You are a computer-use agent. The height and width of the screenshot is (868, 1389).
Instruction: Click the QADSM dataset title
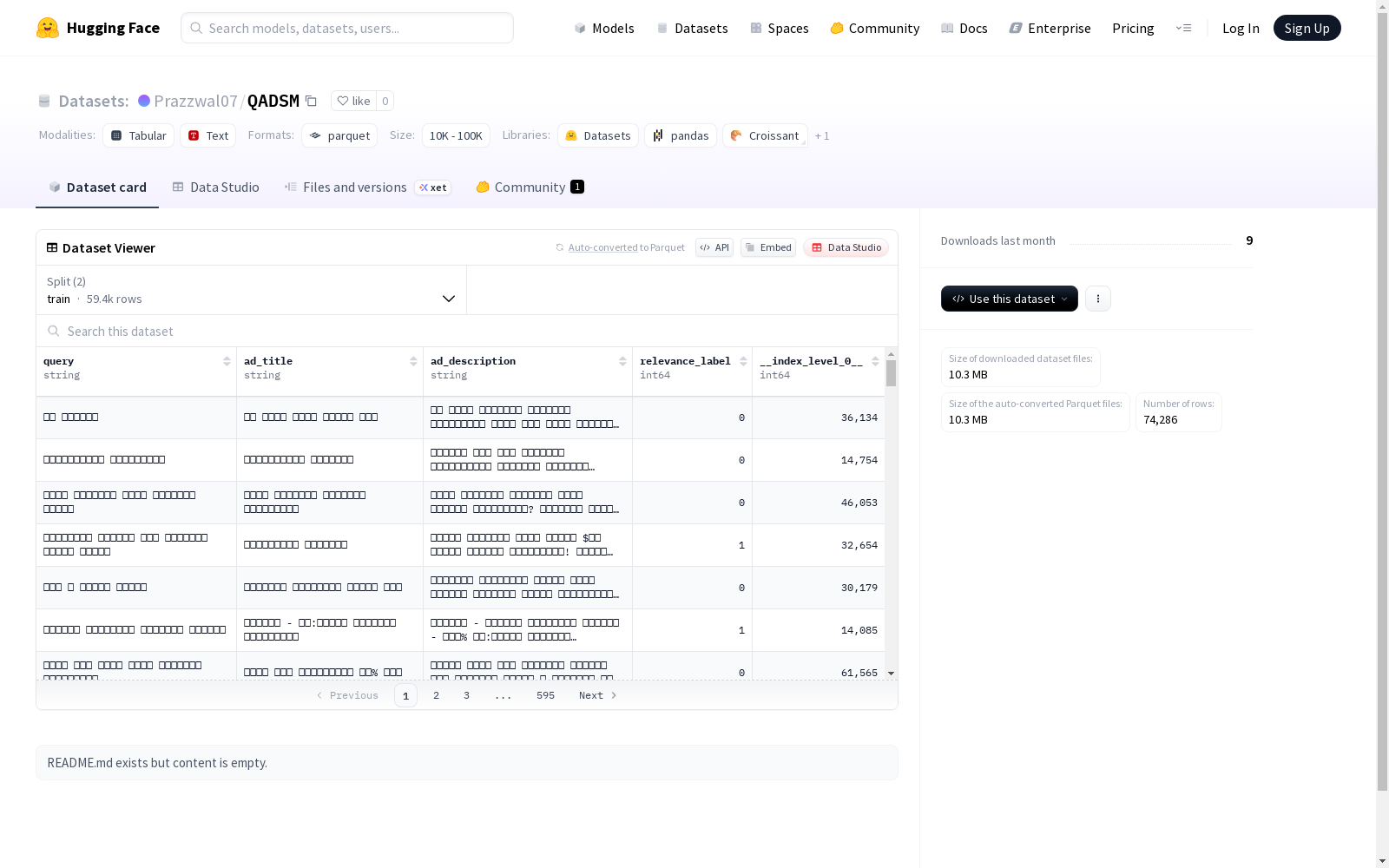click(273, 101)
